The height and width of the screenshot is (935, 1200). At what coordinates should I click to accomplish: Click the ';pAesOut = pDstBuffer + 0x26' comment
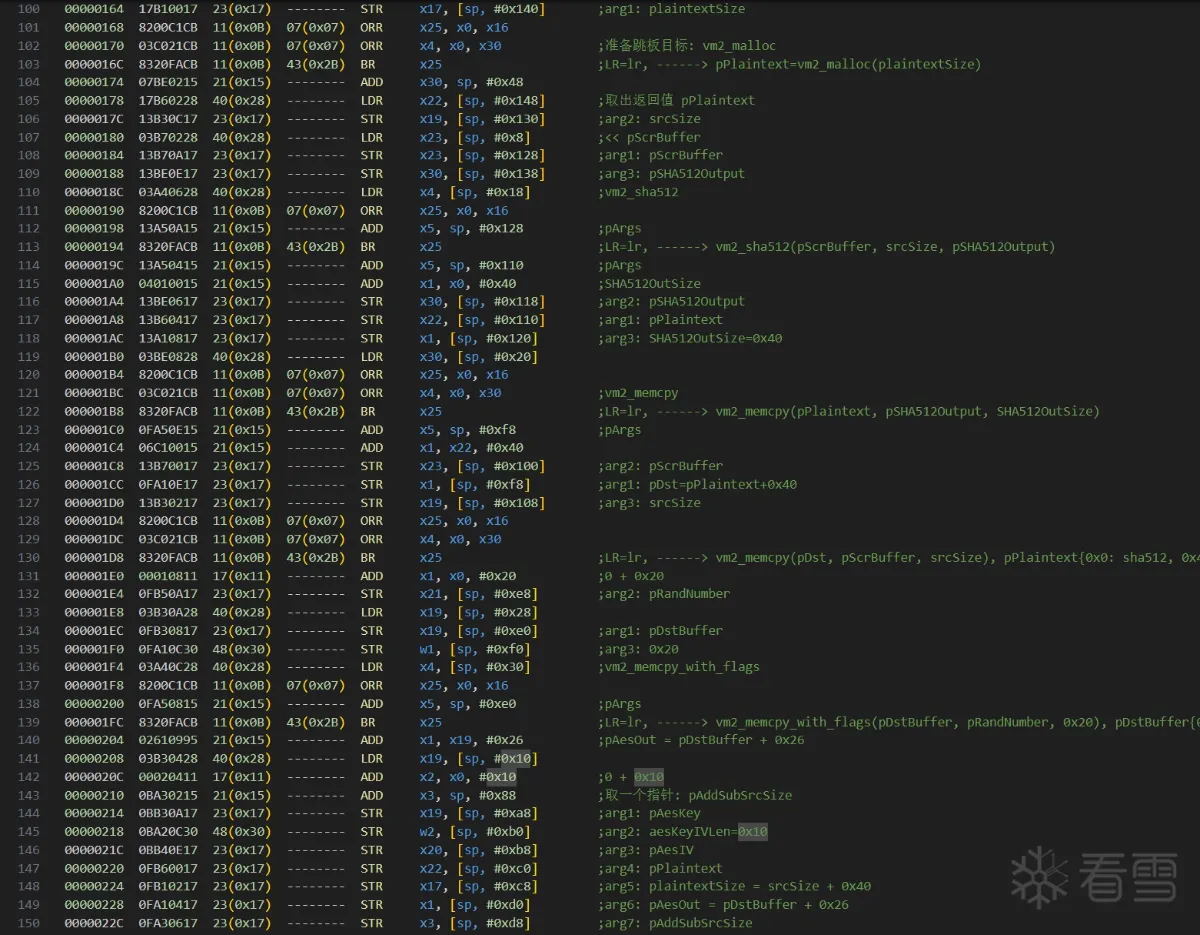pyautogui.click(x=701, y=740)
